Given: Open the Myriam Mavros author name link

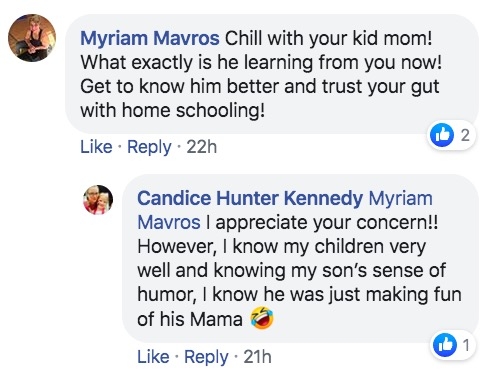Looking at the screenshot, I should (150, 39).
